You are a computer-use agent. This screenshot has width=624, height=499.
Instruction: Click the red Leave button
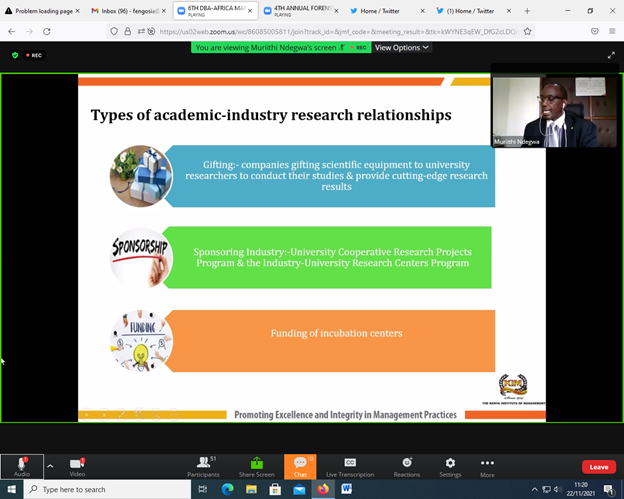pyautogui.click(x=598, y=466)
